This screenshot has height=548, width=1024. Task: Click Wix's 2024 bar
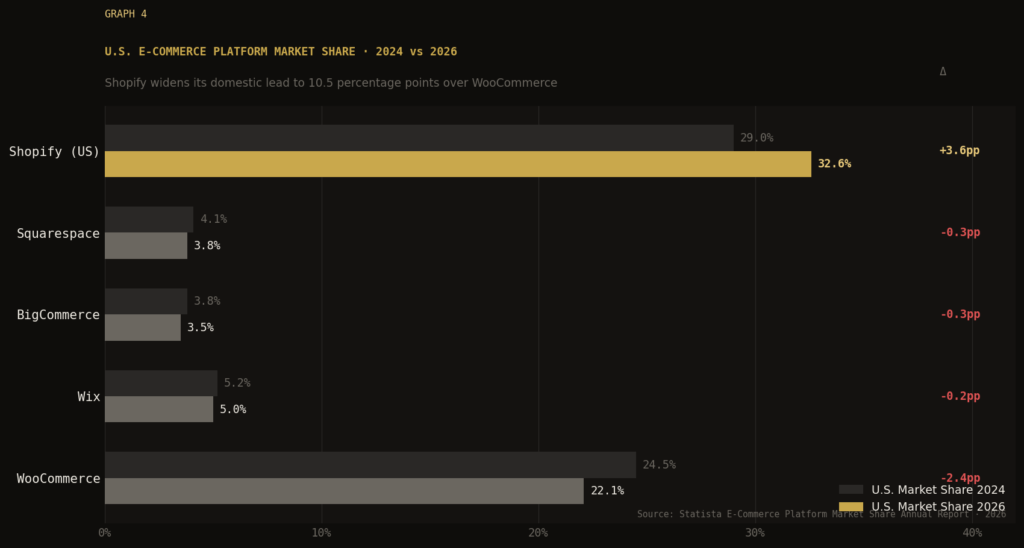point(161,383)
